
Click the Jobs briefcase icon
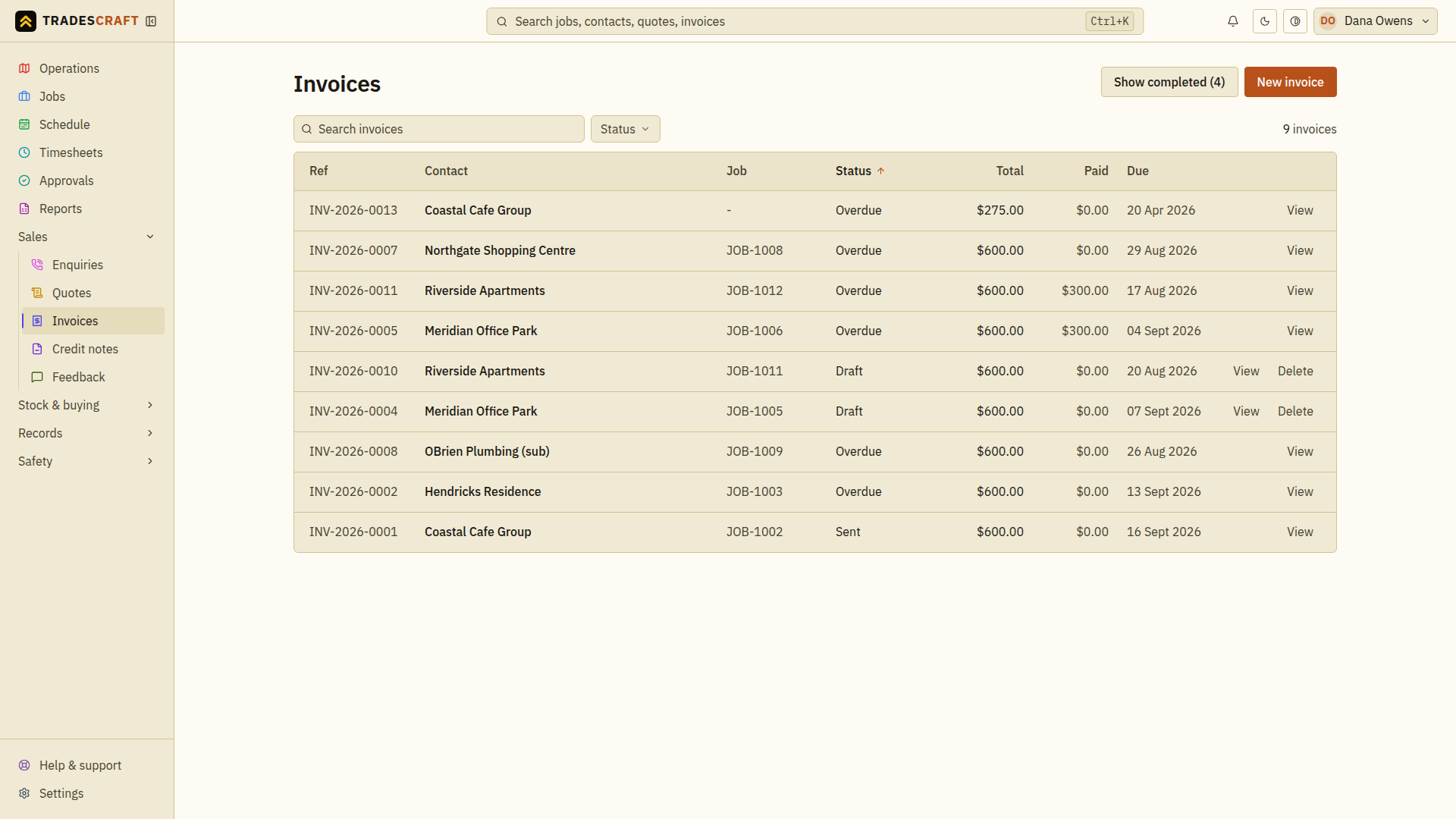(x=24, y=96)
